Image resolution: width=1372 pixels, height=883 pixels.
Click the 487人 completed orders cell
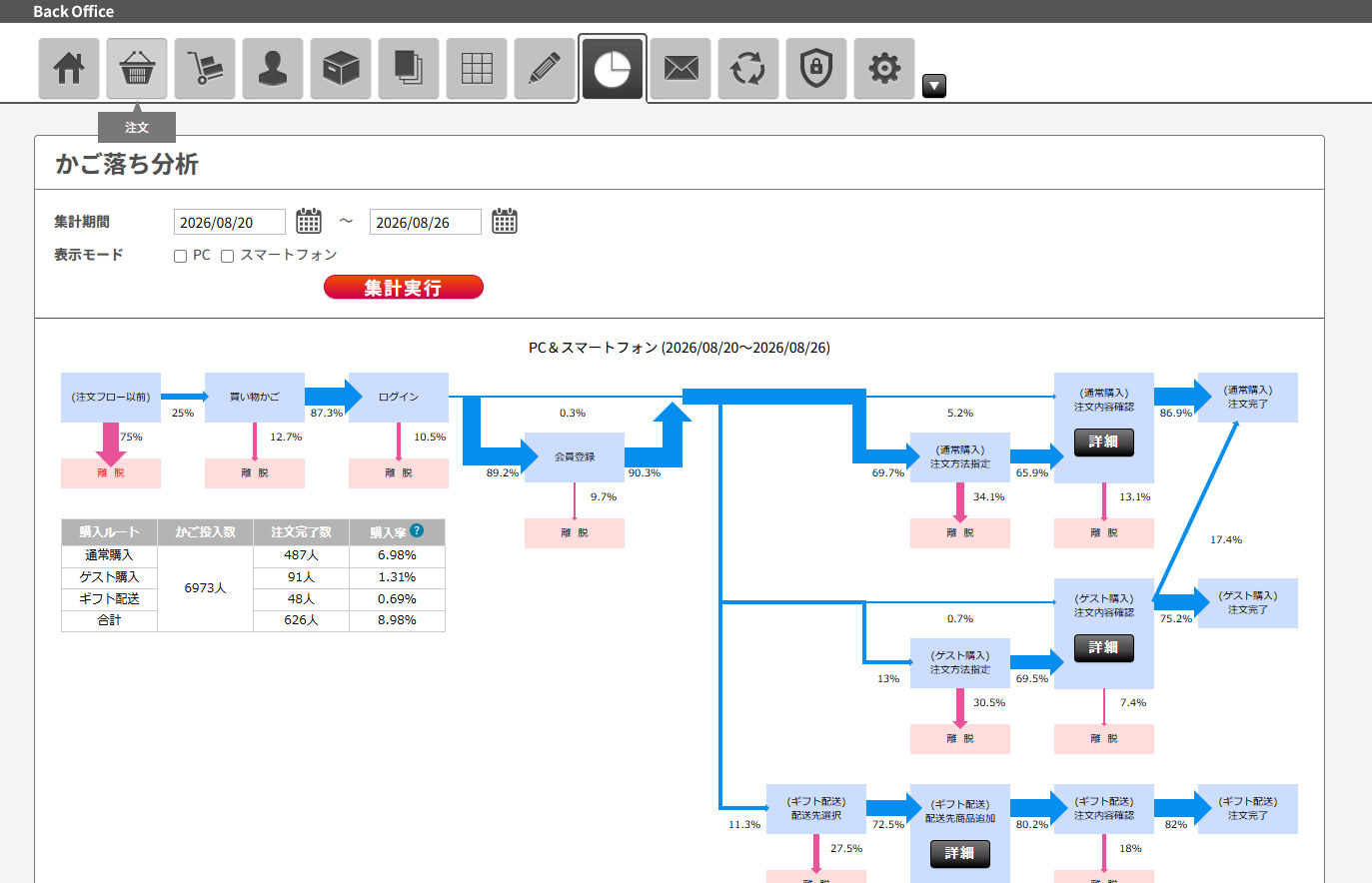coord(301,555)
